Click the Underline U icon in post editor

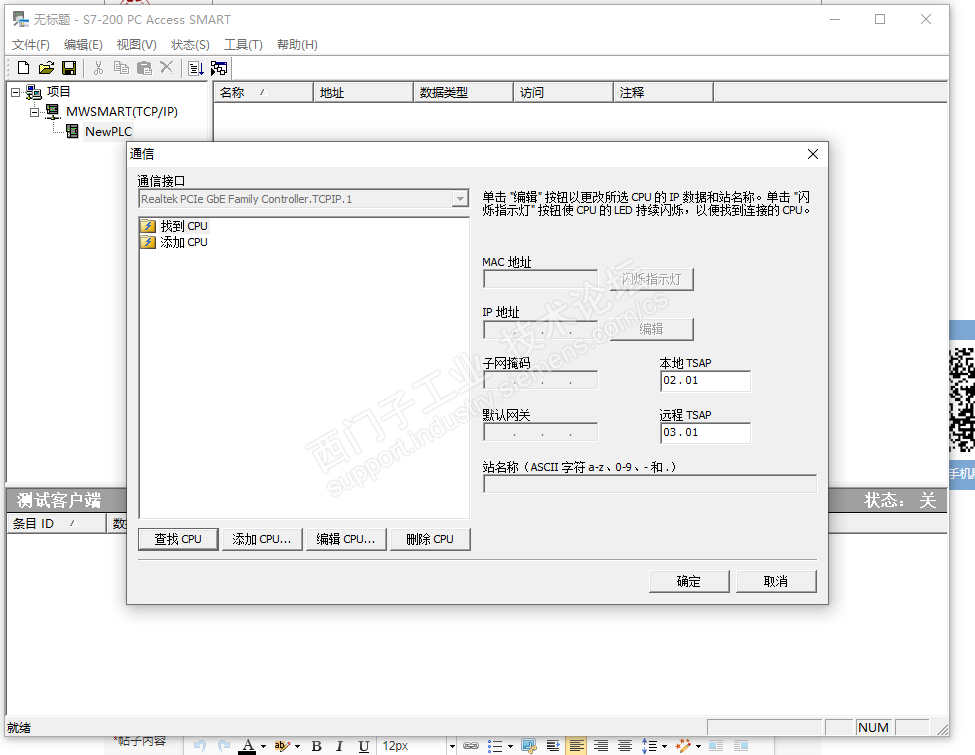click(364, 746)
